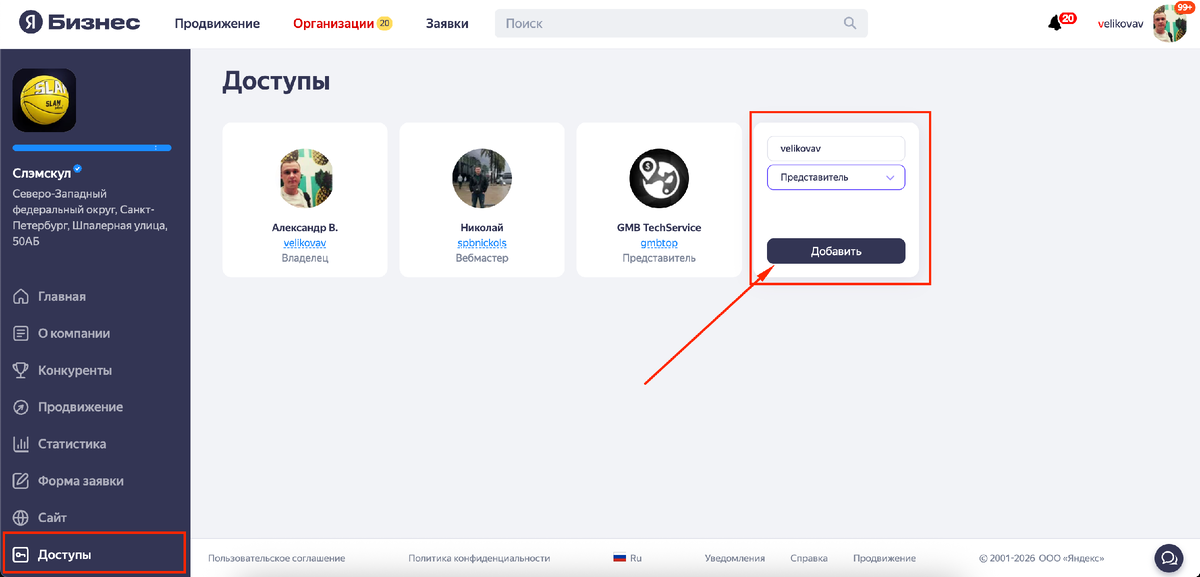
Task: Open the Продвижение top menu
Action: [x=217, y=23]
